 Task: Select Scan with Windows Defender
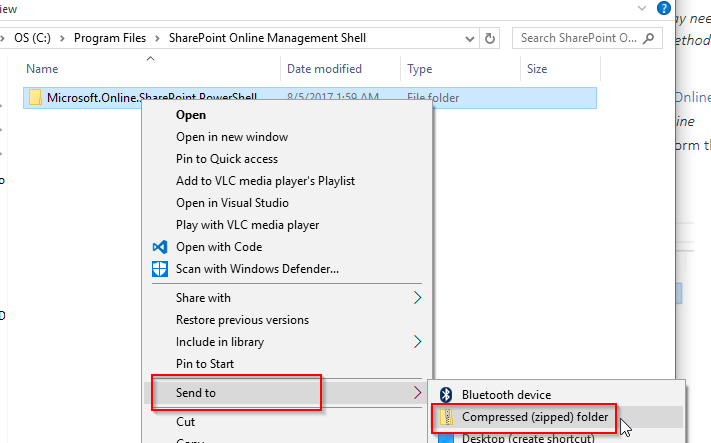[257, 269]
